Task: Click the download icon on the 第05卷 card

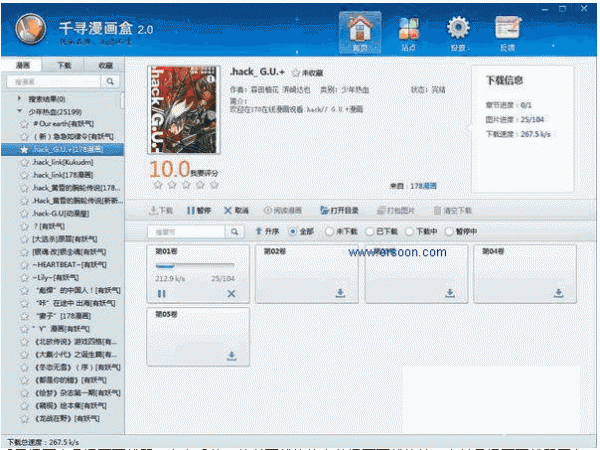Action: 231,355
